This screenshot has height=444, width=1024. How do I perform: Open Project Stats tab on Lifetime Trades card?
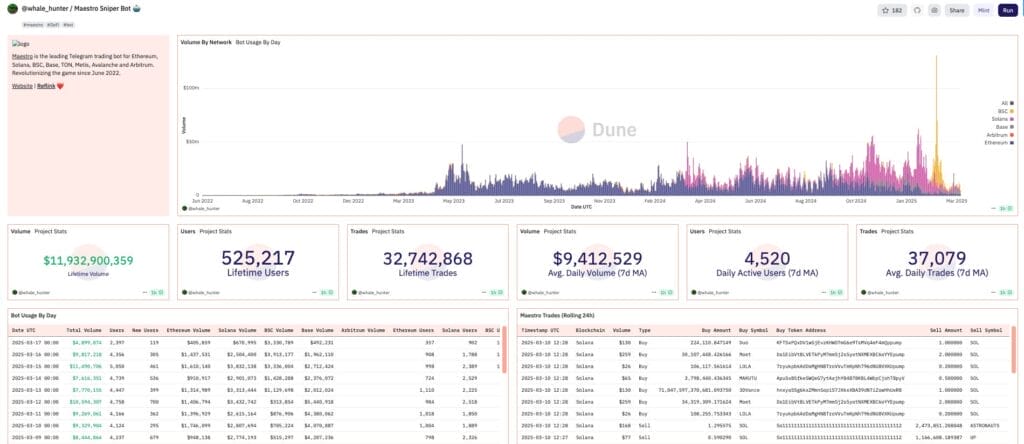point(388,231)
